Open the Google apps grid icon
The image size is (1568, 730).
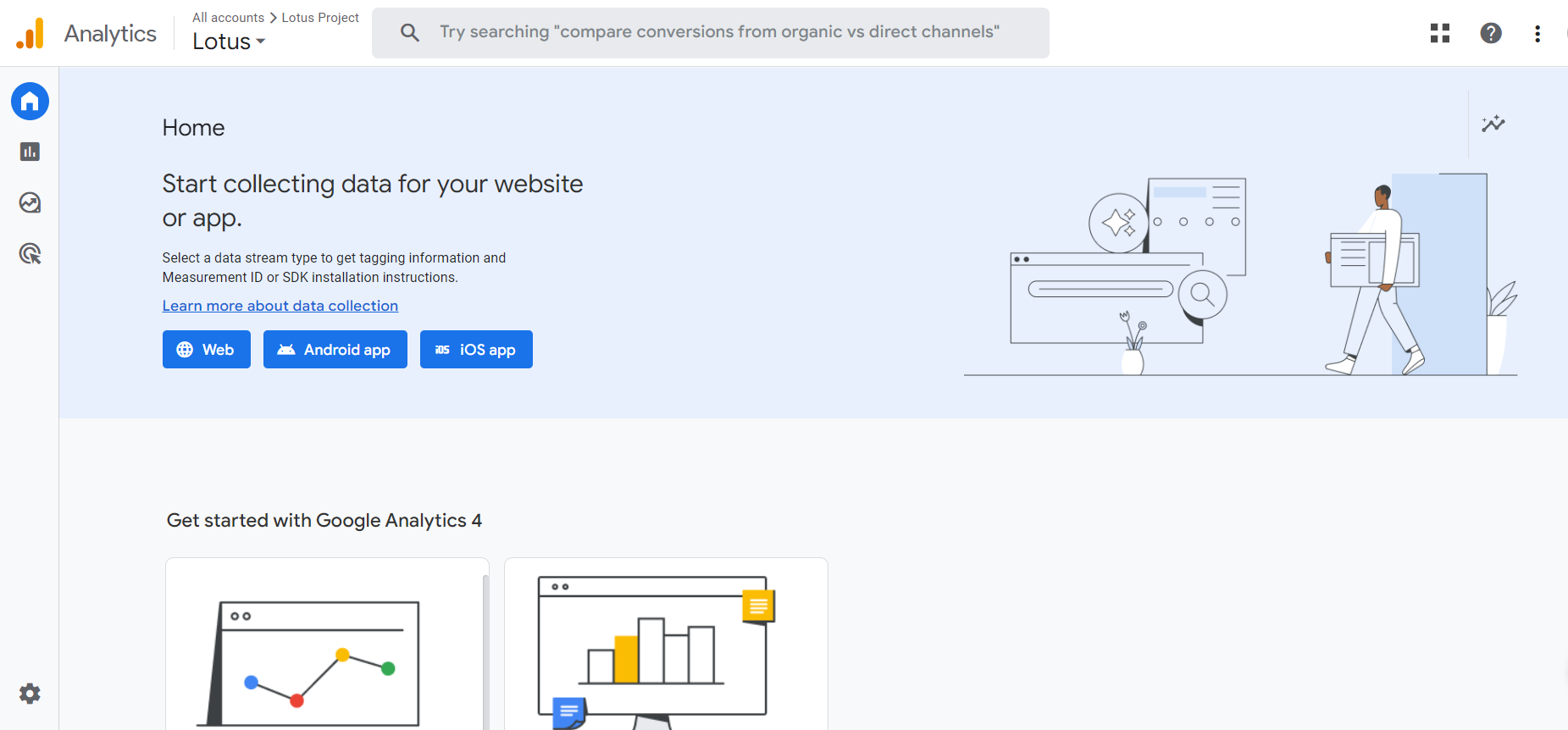(1440, 33)
